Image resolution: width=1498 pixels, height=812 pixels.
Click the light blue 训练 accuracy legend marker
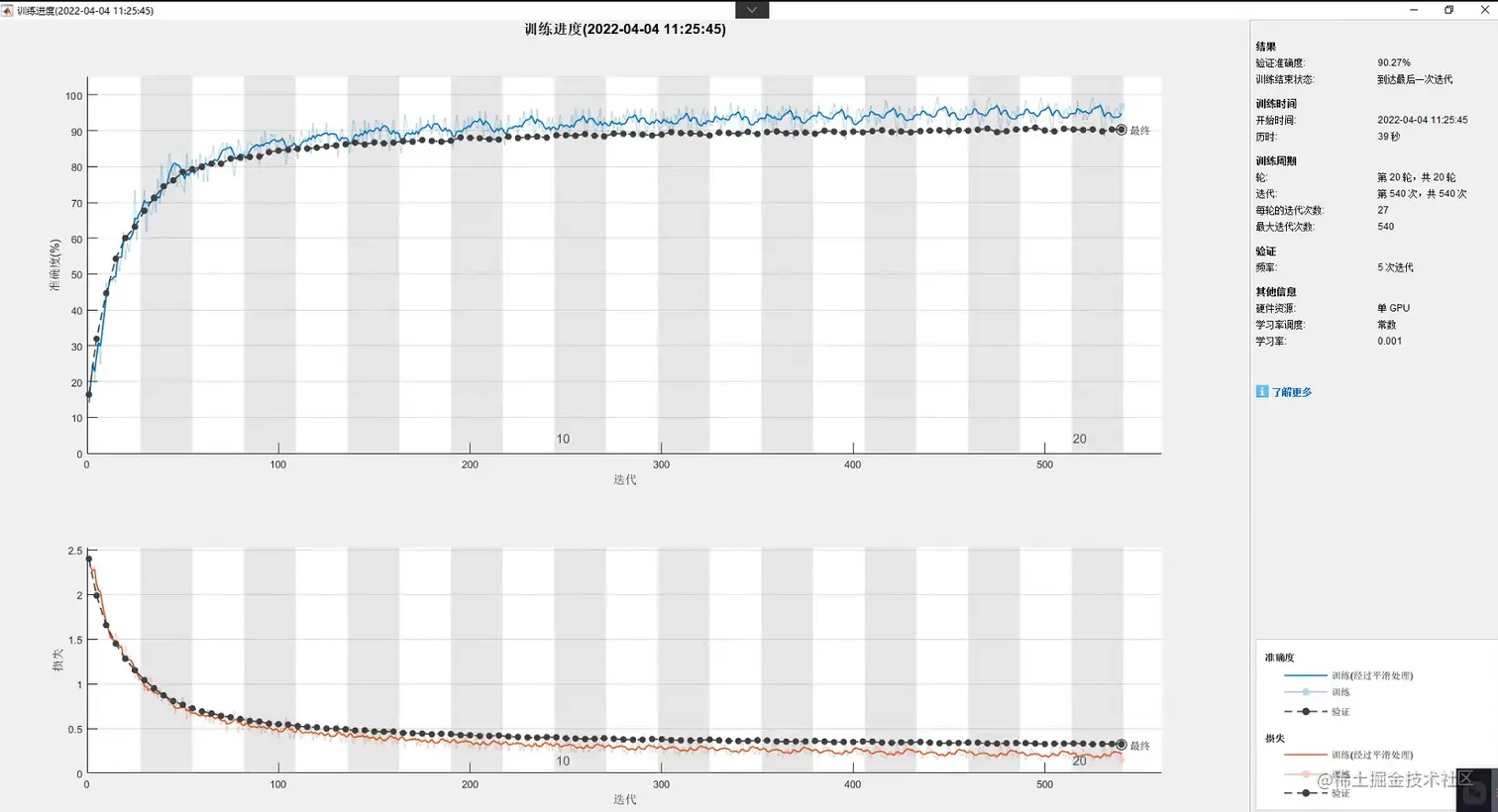tap(1306, 691)
